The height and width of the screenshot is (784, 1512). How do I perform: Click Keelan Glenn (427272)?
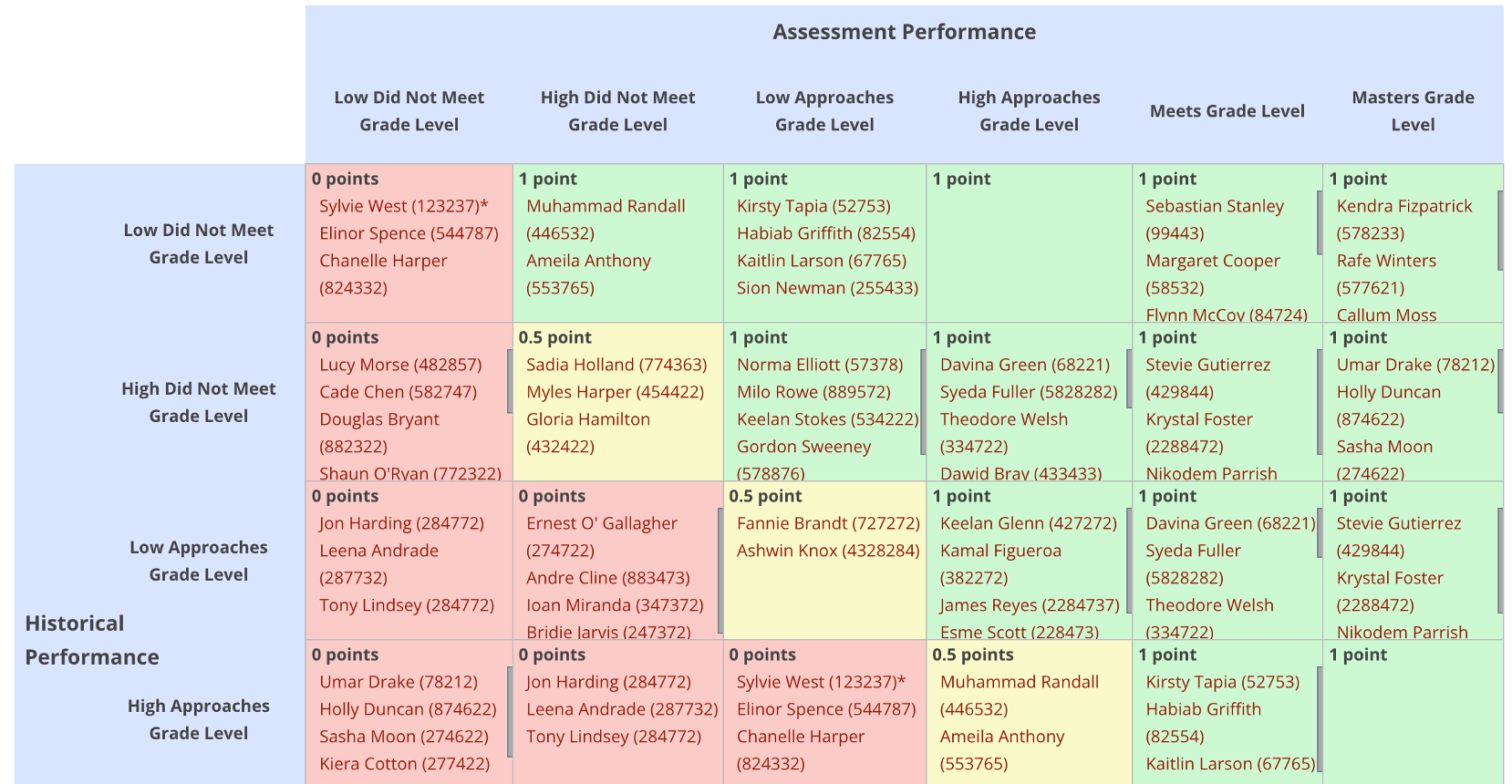click(x=1029, y=523)
